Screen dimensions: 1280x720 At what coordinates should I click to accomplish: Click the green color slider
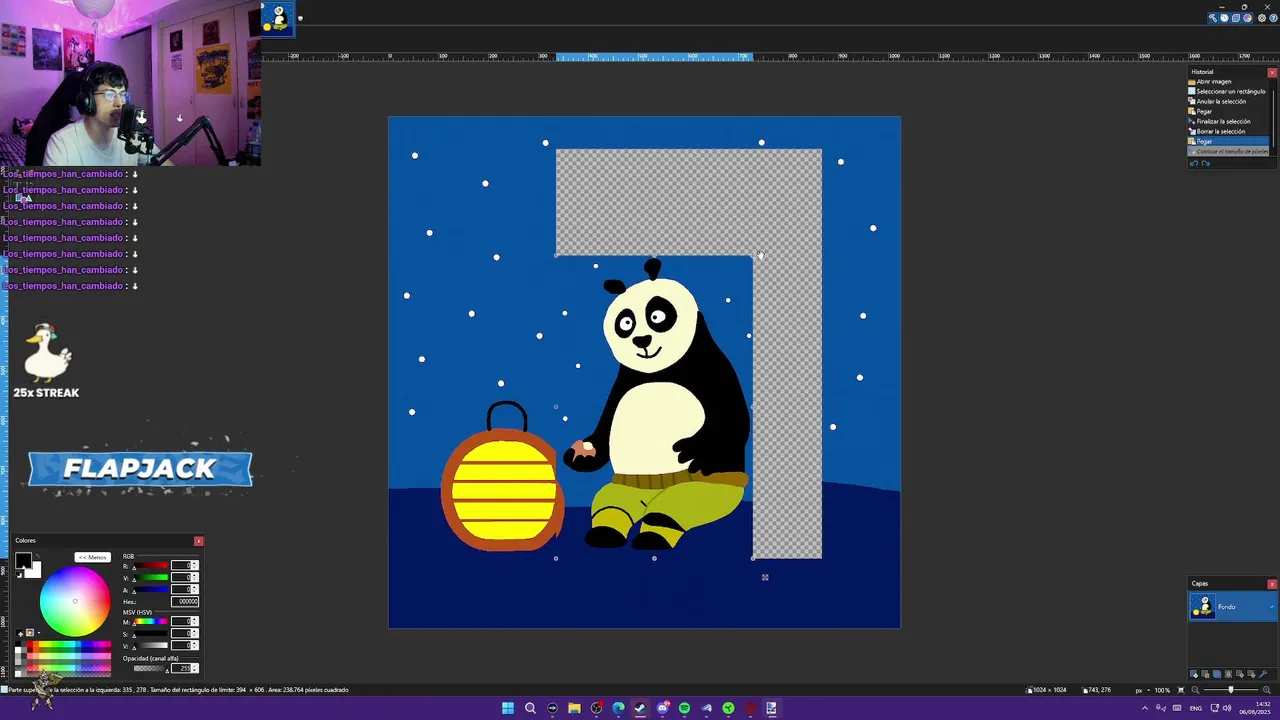tap(151, 578)
